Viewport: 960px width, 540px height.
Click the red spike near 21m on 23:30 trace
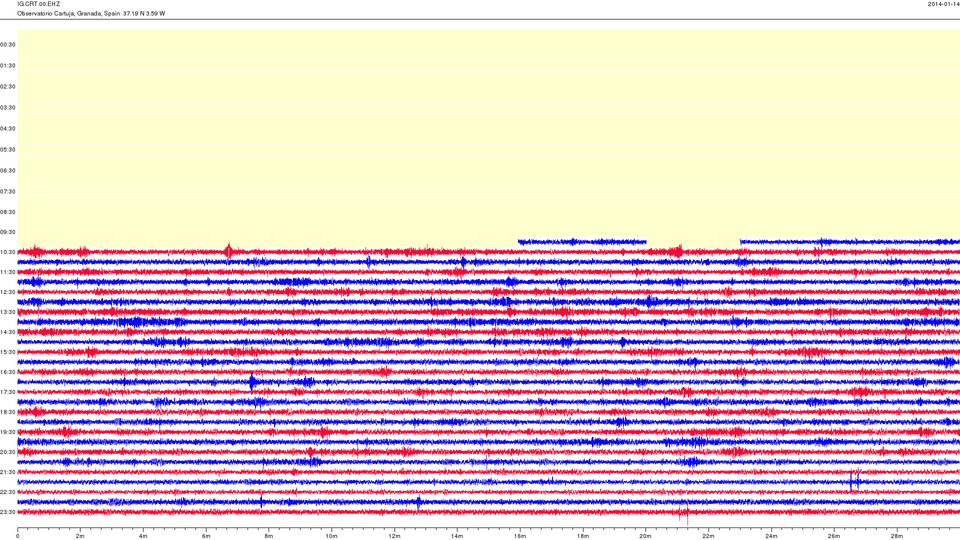[684, 512]
